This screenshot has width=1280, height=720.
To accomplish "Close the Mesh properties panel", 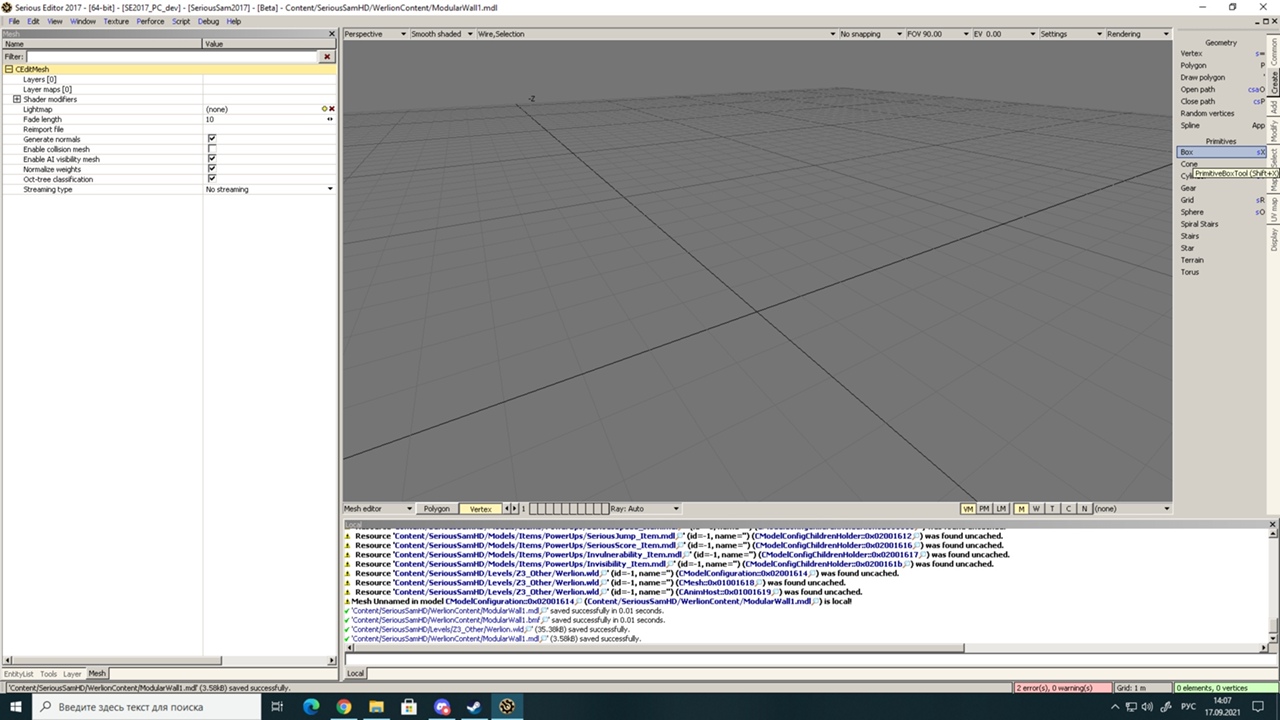I will pyautogui.click(x=332, y=34).
